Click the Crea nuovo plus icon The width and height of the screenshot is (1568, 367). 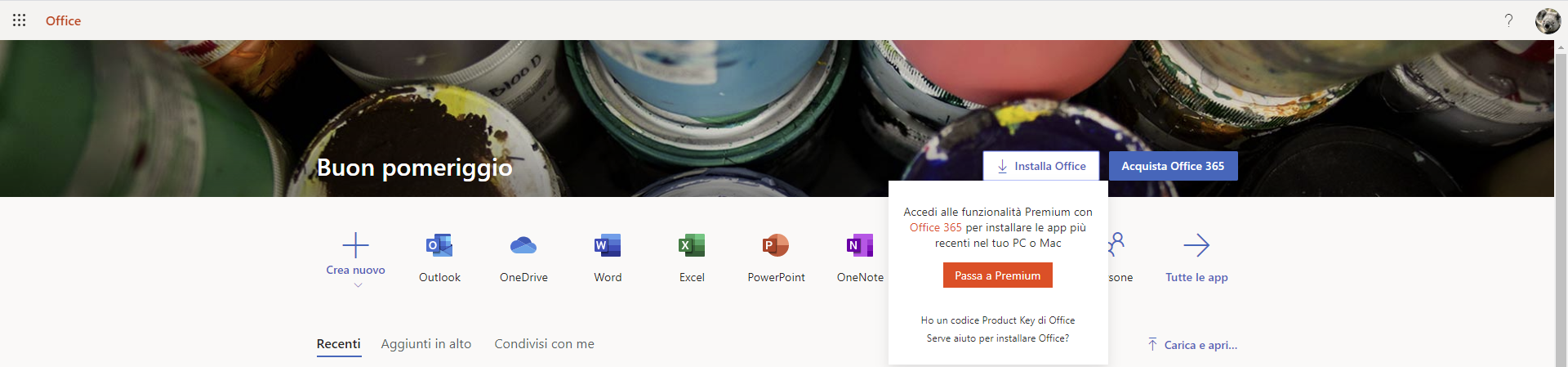click(x=355, y=245)
